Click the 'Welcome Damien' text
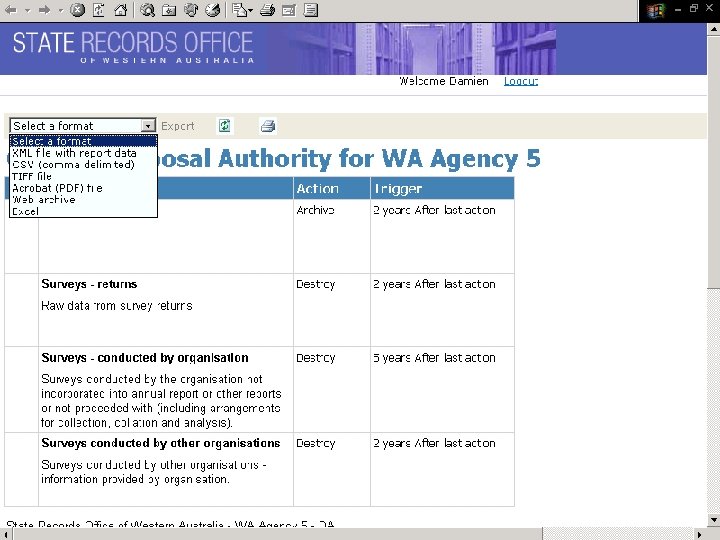This screenshot has height=540, width=720. coord(444,81)
